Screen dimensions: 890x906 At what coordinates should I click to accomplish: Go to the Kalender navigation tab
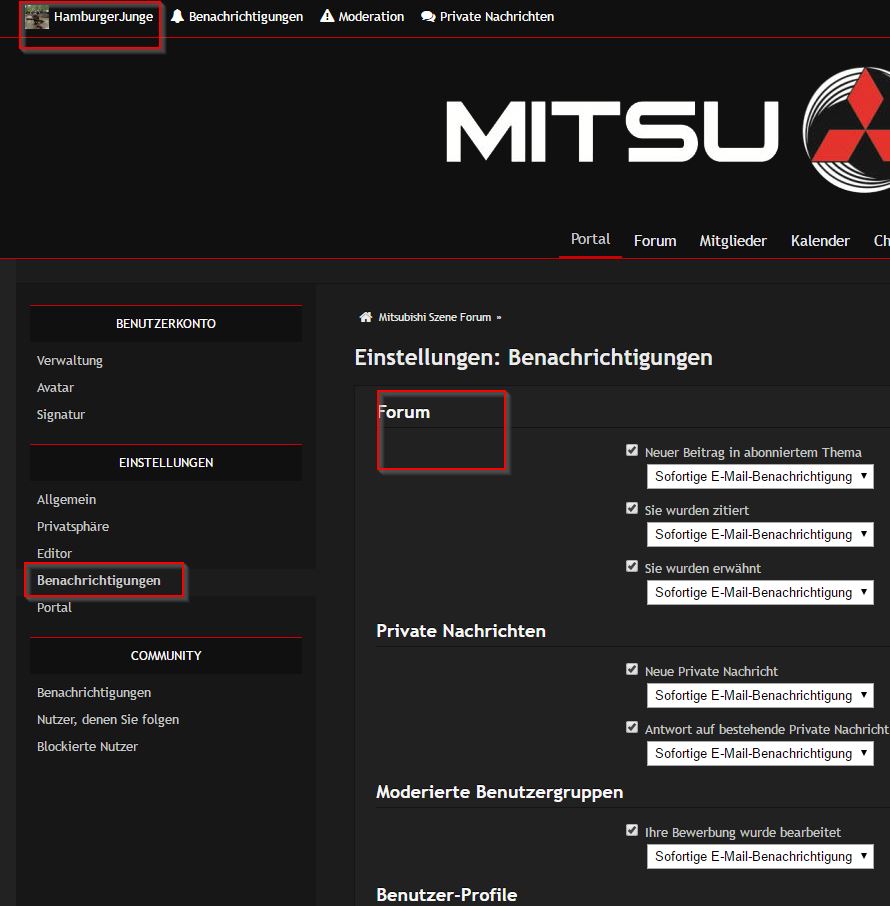(820, 241)
